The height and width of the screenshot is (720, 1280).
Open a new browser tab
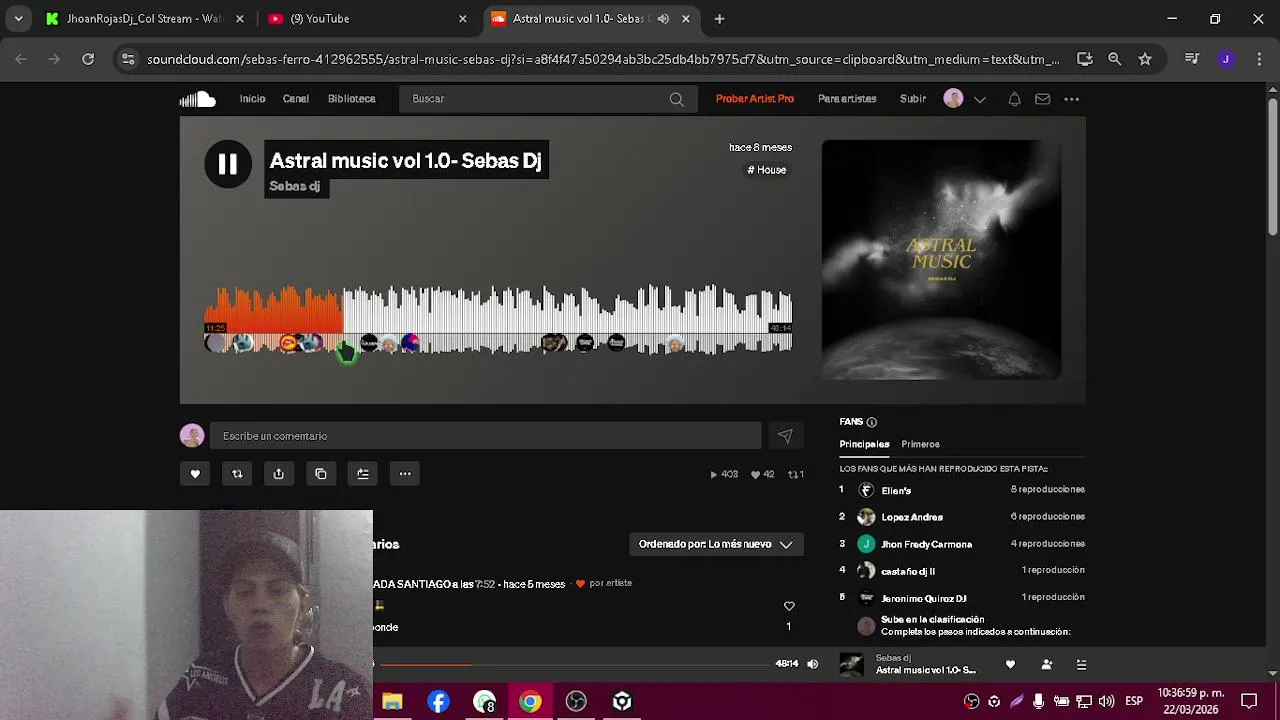coord(719,18)
